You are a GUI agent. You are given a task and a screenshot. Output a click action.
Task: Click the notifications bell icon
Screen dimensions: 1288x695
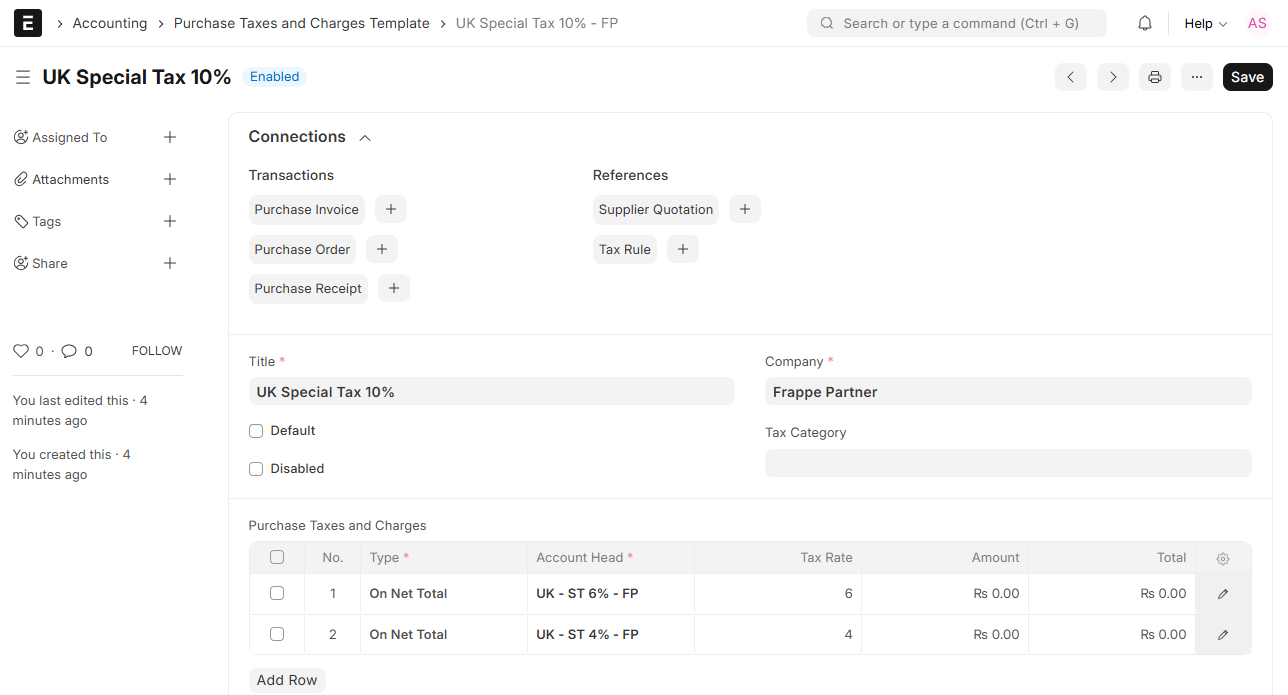pyautogui.click(x=1145, y=23)
